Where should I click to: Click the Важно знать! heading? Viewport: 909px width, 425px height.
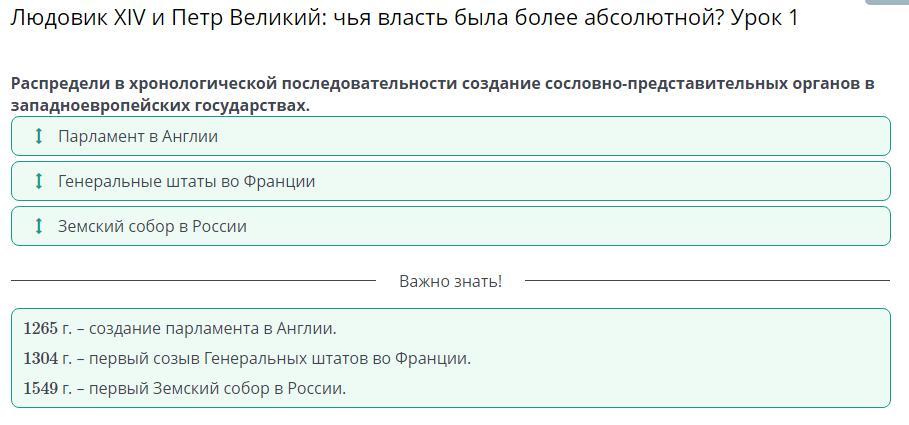point(450,281)
